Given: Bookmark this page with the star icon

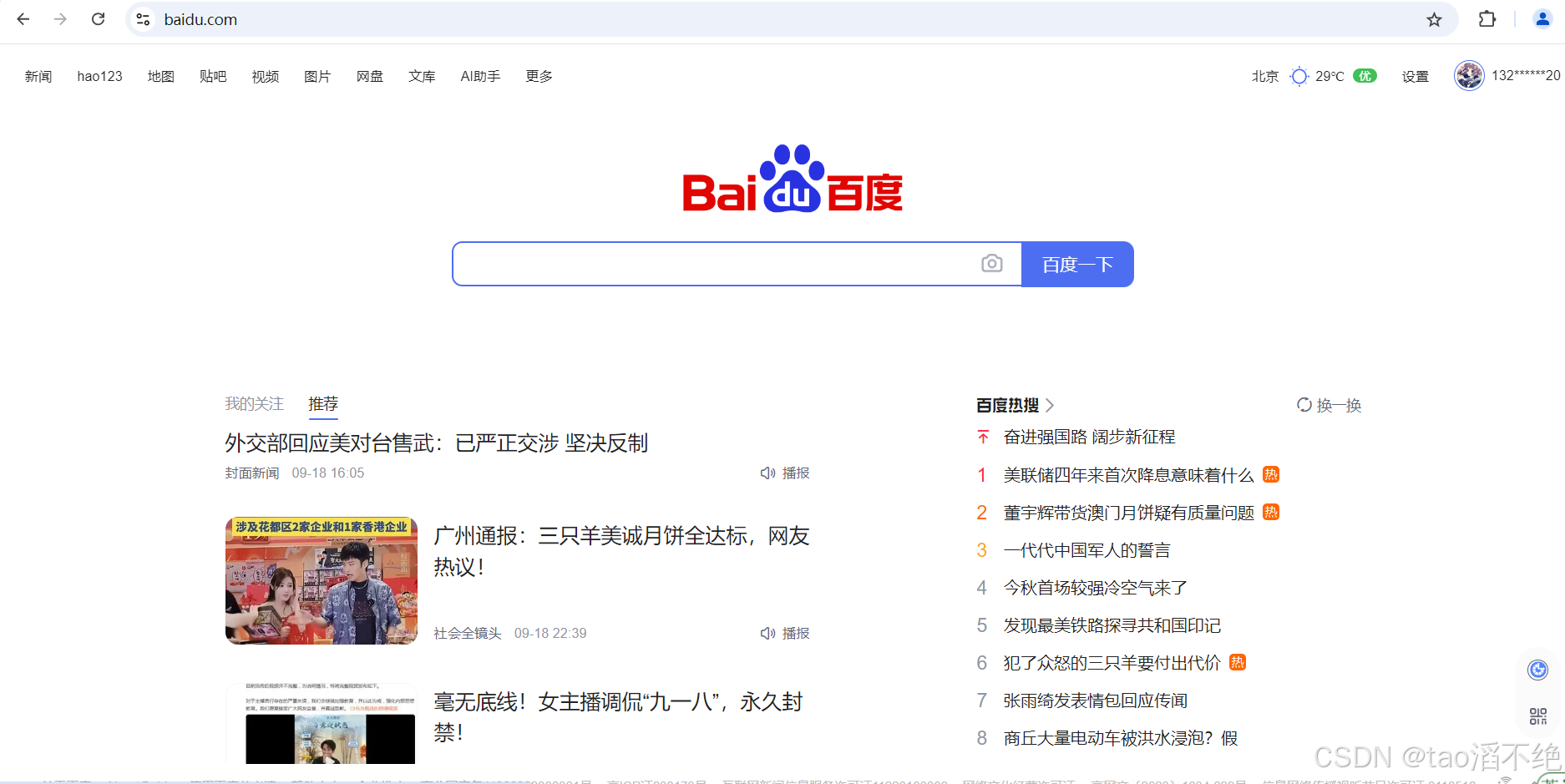Looking at the screenshot, I should click(1434, 19).
